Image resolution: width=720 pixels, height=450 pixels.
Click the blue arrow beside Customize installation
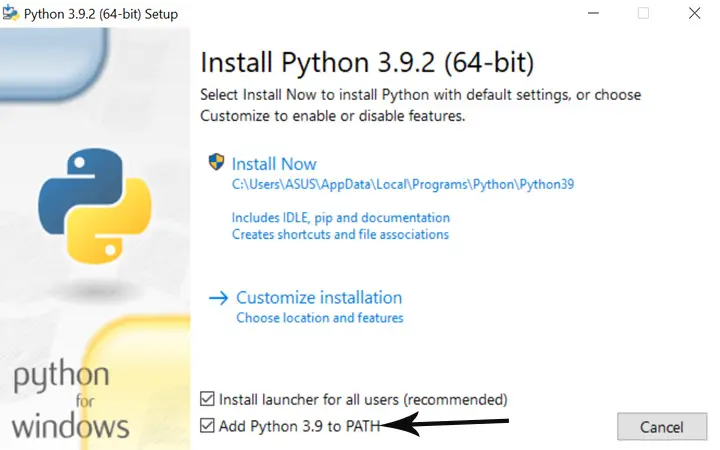point(218,298)
